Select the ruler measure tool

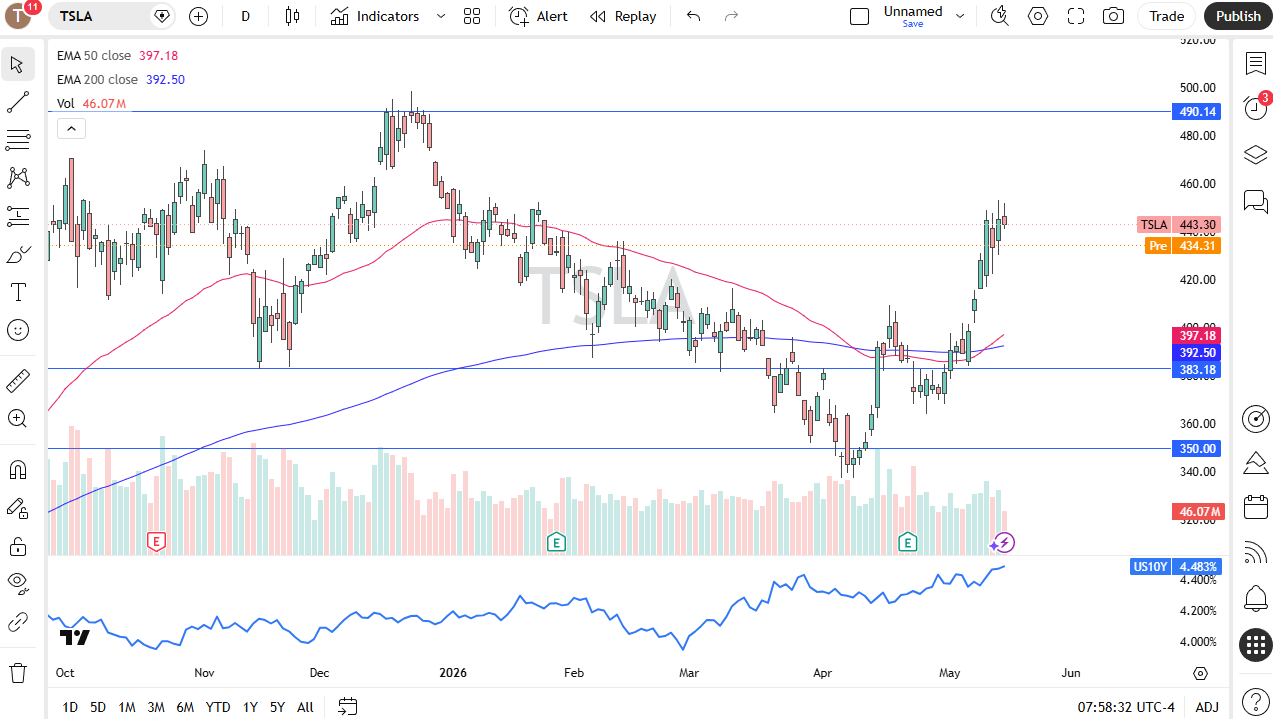pos(17,381)
